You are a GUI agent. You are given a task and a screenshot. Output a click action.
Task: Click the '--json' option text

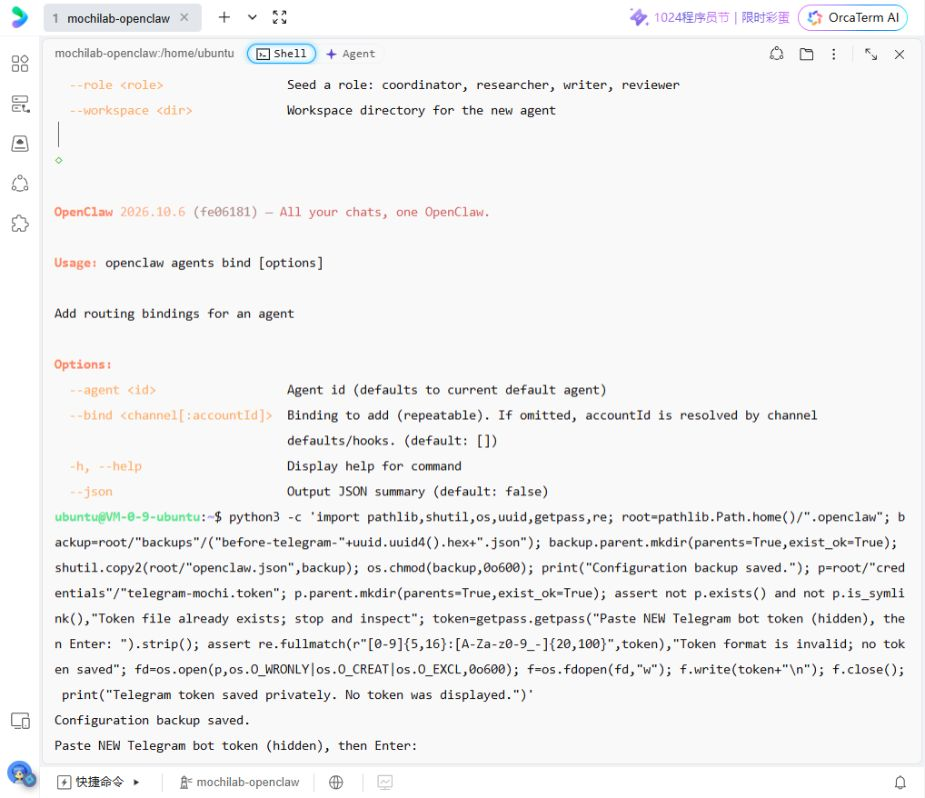click(x=91, y=491)
